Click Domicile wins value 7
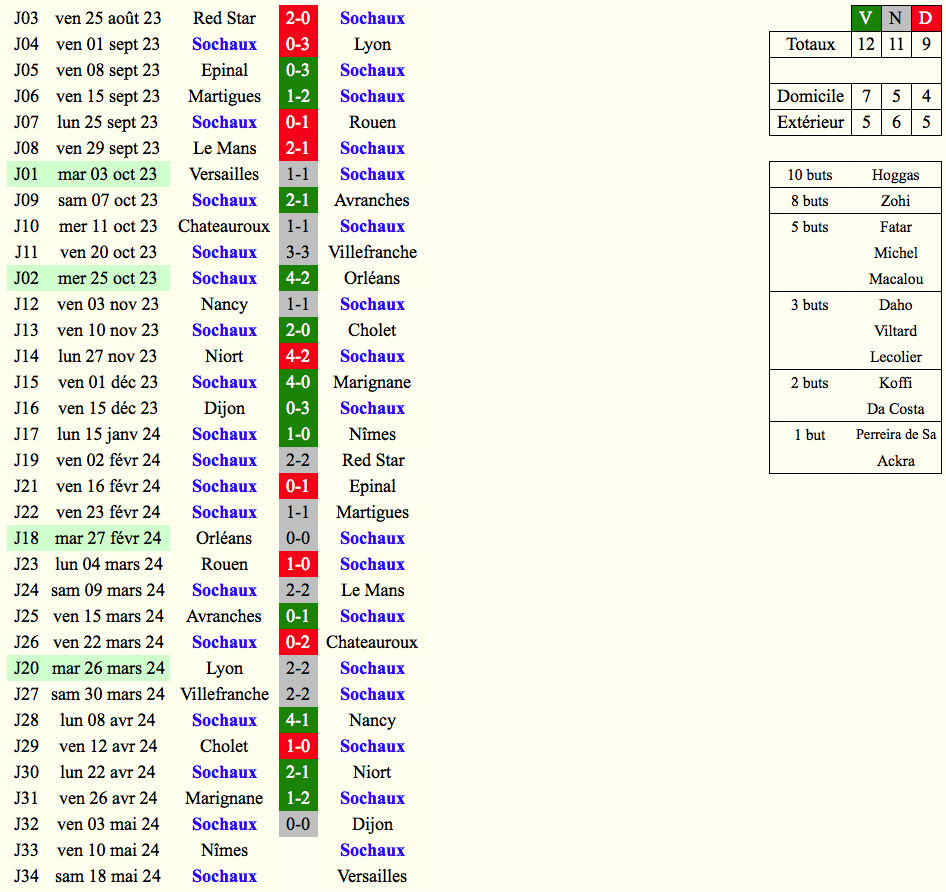946x892 pixels. point(866,97)
